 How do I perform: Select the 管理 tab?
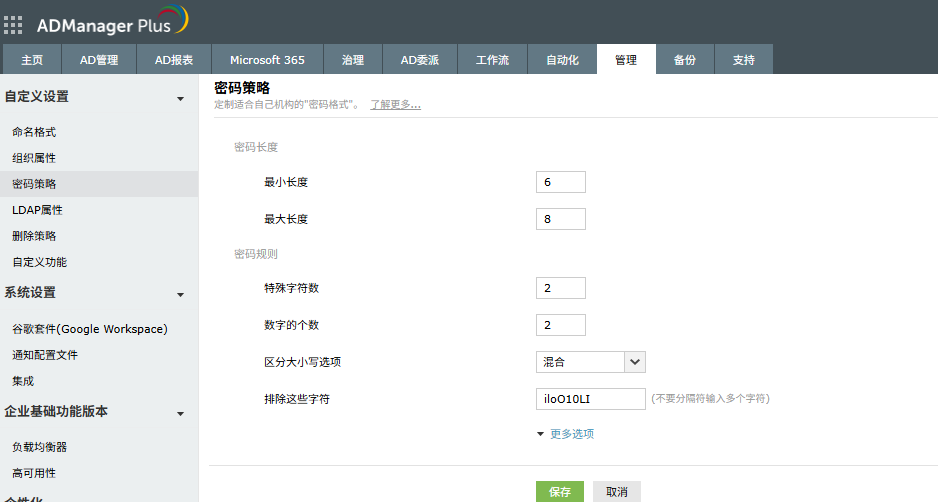626,60
